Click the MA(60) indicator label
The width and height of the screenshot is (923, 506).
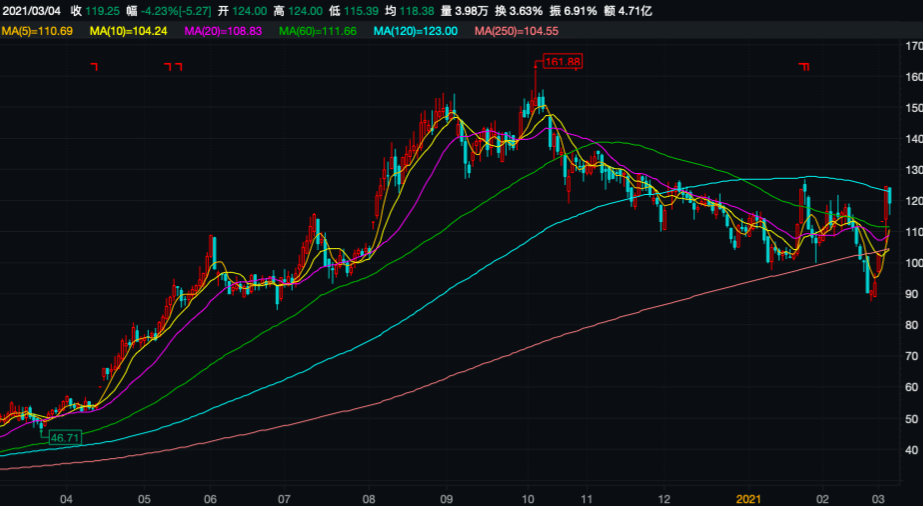[319, 32]
